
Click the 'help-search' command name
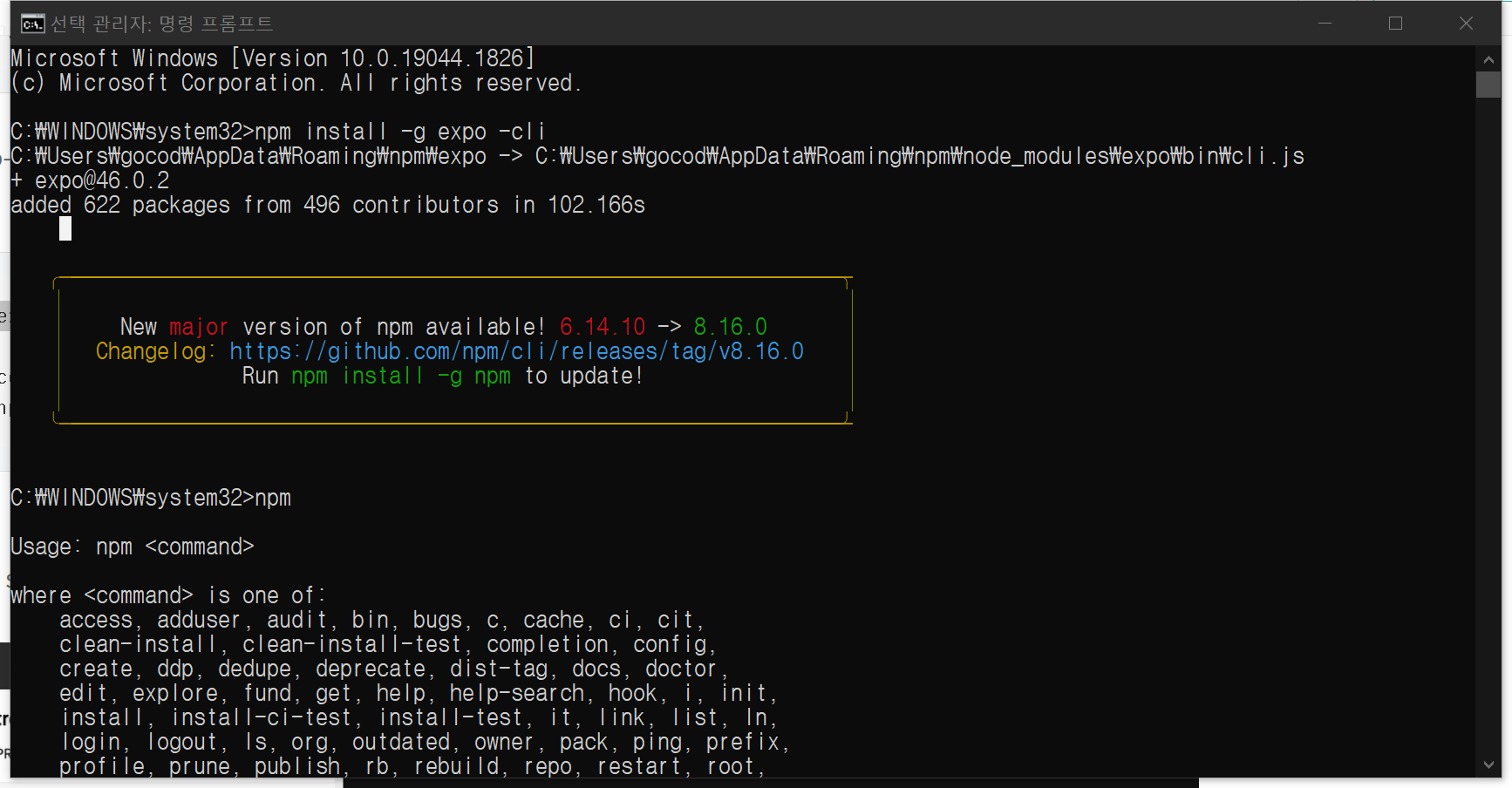coord(517,693)
